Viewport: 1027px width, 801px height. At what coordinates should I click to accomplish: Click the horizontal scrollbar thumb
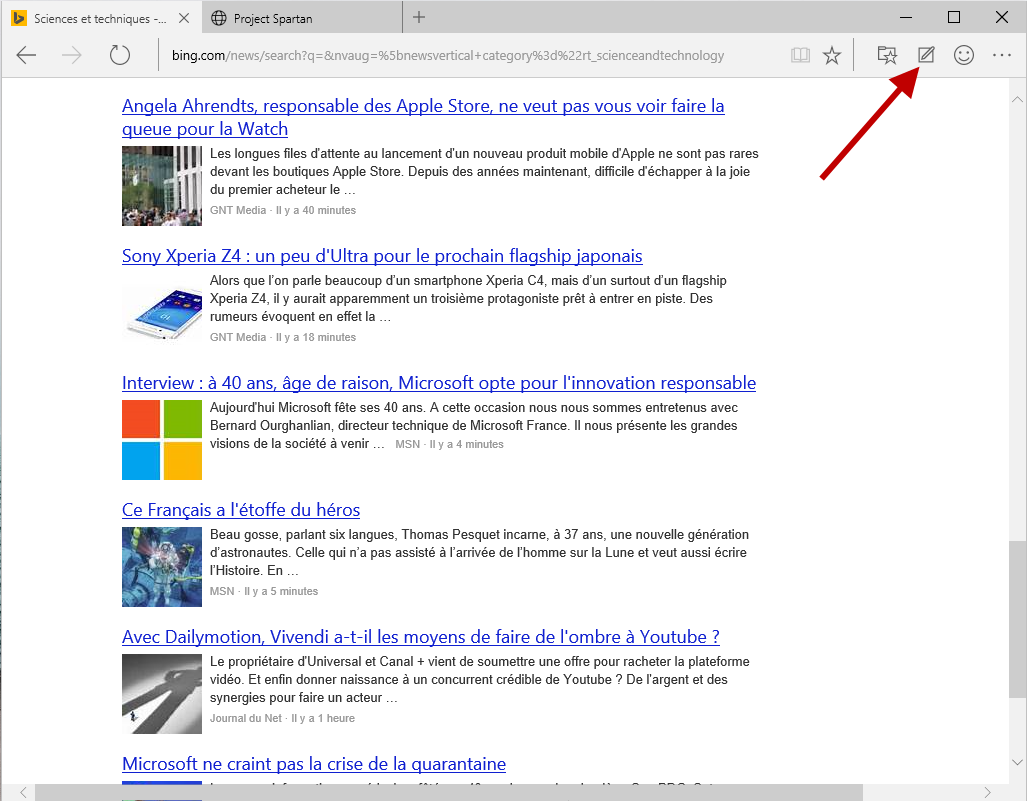click(449, 792)
